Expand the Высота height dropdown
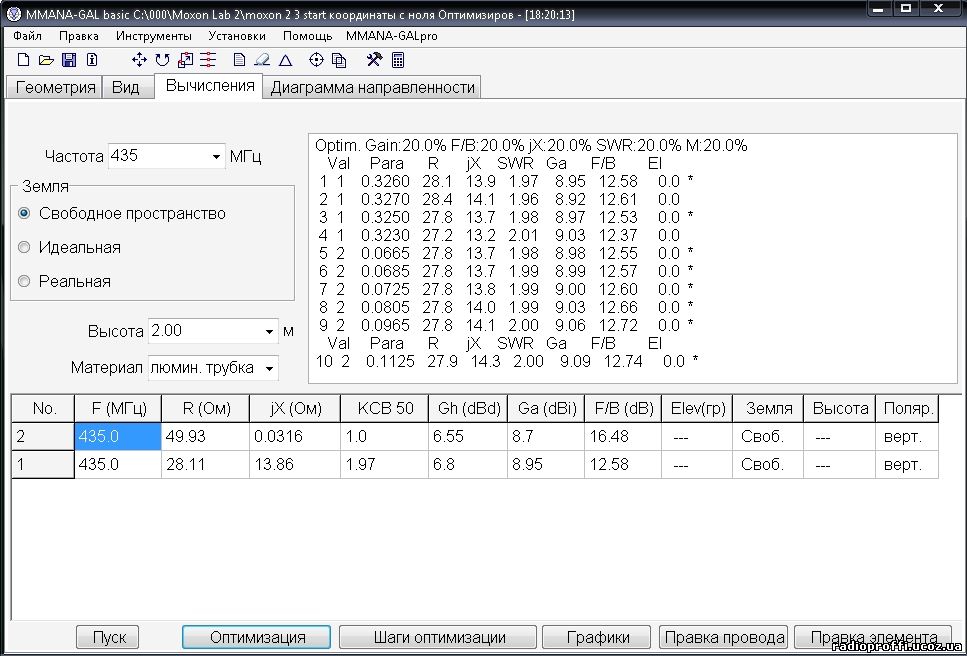This screenshot has height=656, width=967. pyautogui.click(x=269, y=331)
